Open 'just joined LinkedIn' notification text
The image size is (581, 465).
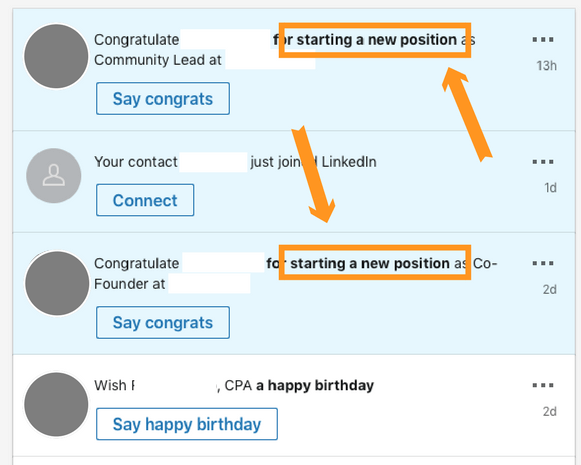click(313, 162)
